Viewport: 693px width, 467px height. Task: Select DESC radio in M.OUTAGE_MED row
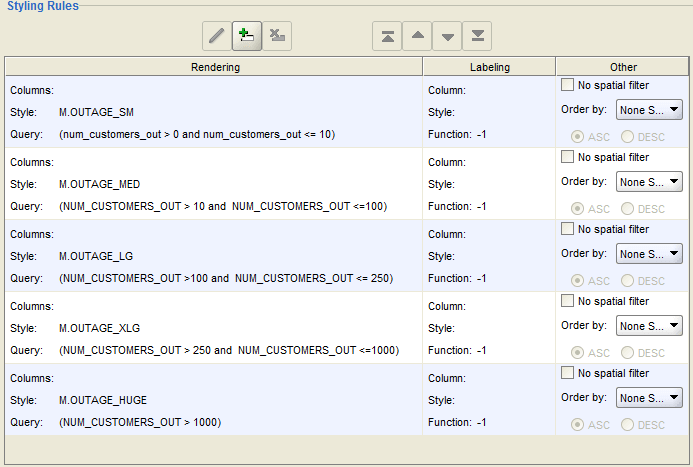coord(627,209)
